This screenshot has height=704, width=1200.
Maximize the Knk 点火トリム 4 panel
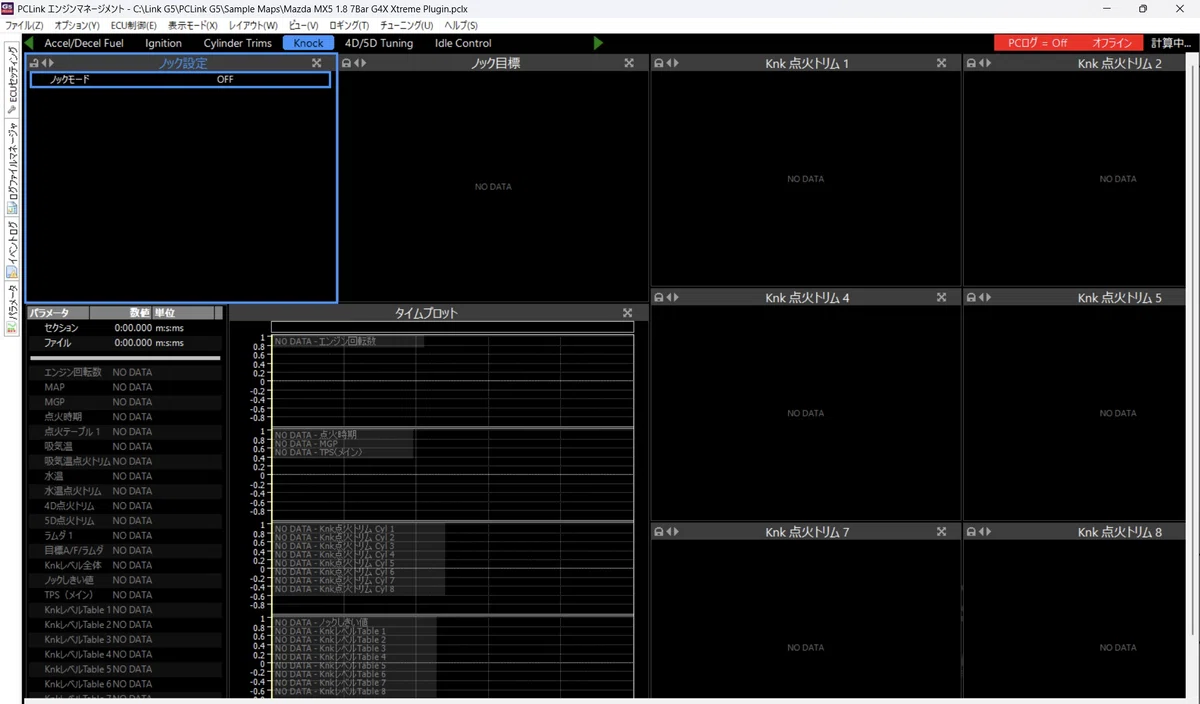[x=941, y=297]
